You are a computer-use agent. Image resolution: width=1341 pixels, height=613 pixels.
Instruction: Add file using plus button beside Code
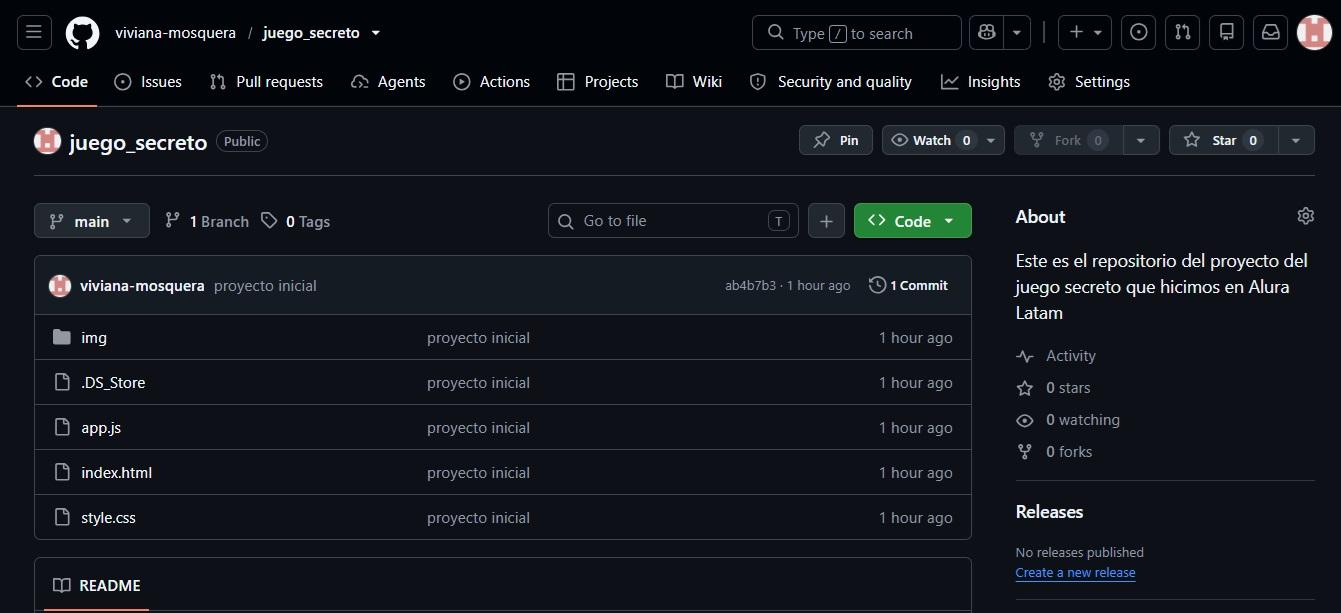click(x=826, y=221)
